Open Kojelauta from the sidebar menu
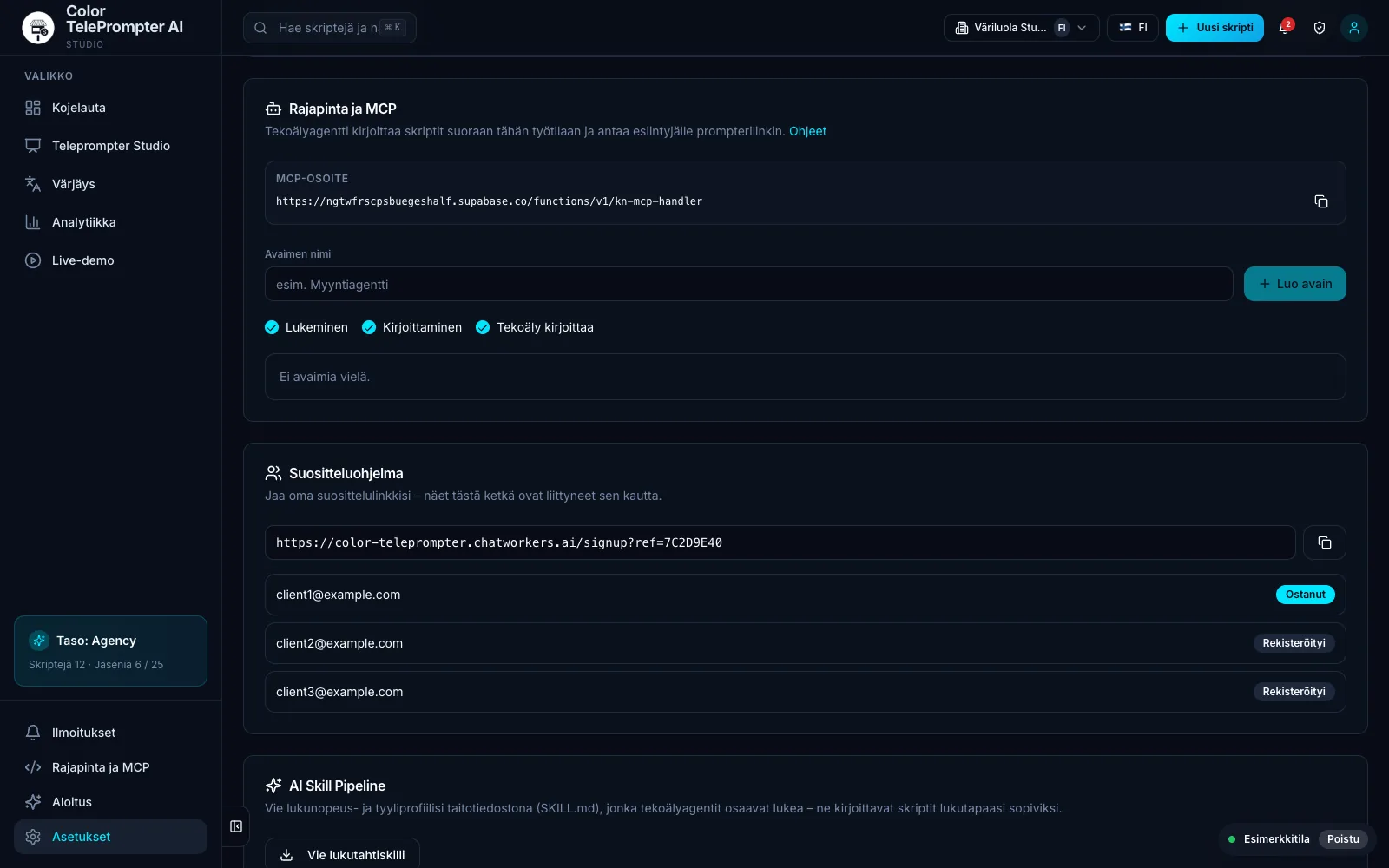 pyautogui.click(x=110, y=108)
